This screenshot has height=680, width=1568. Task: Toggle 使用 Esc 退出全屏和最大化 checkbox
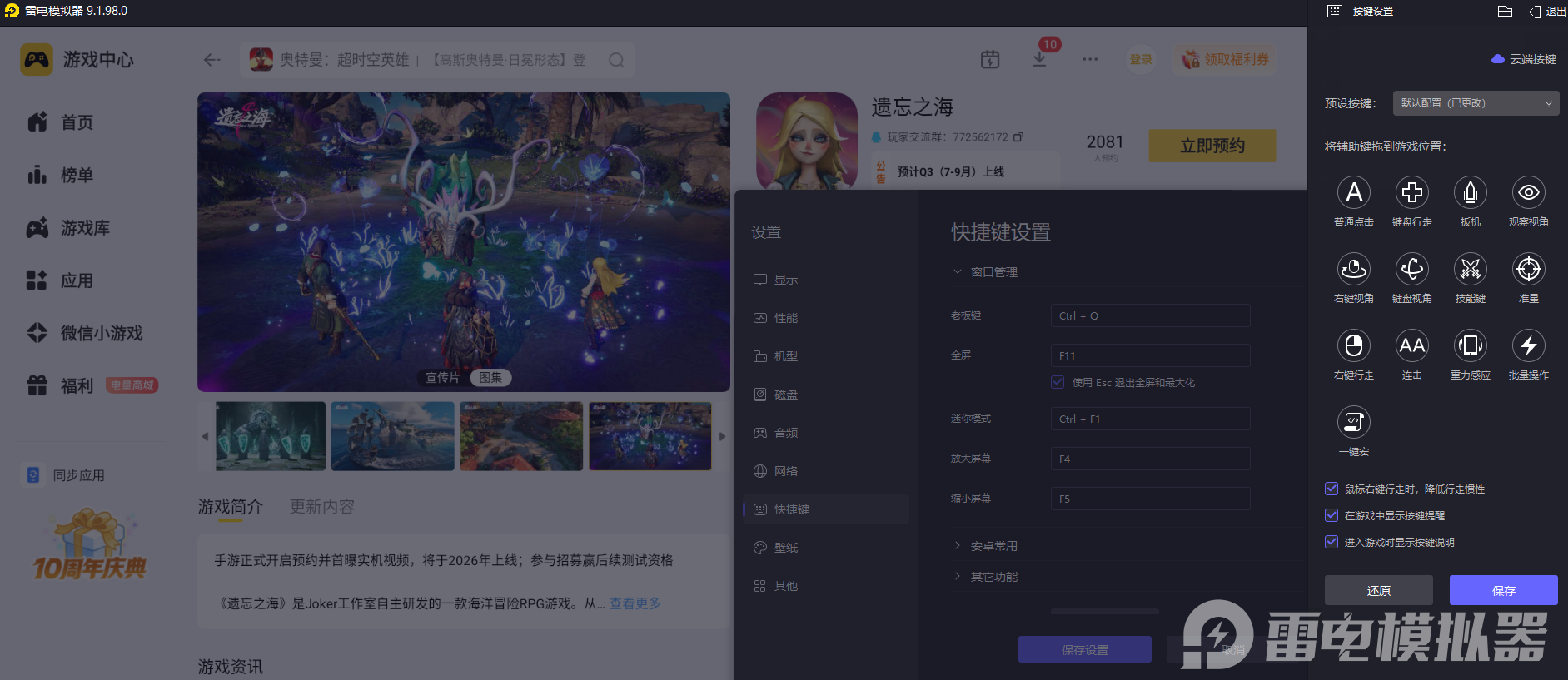coord(1058,382)
